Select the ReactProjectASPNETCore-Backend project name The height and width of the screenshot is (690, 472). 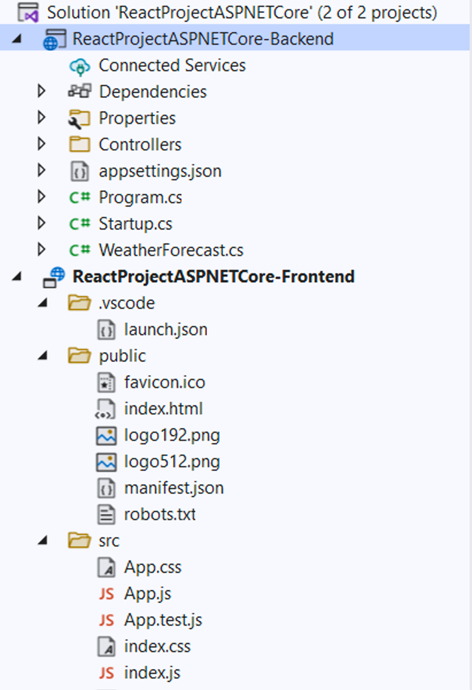[x=203, y=39]
